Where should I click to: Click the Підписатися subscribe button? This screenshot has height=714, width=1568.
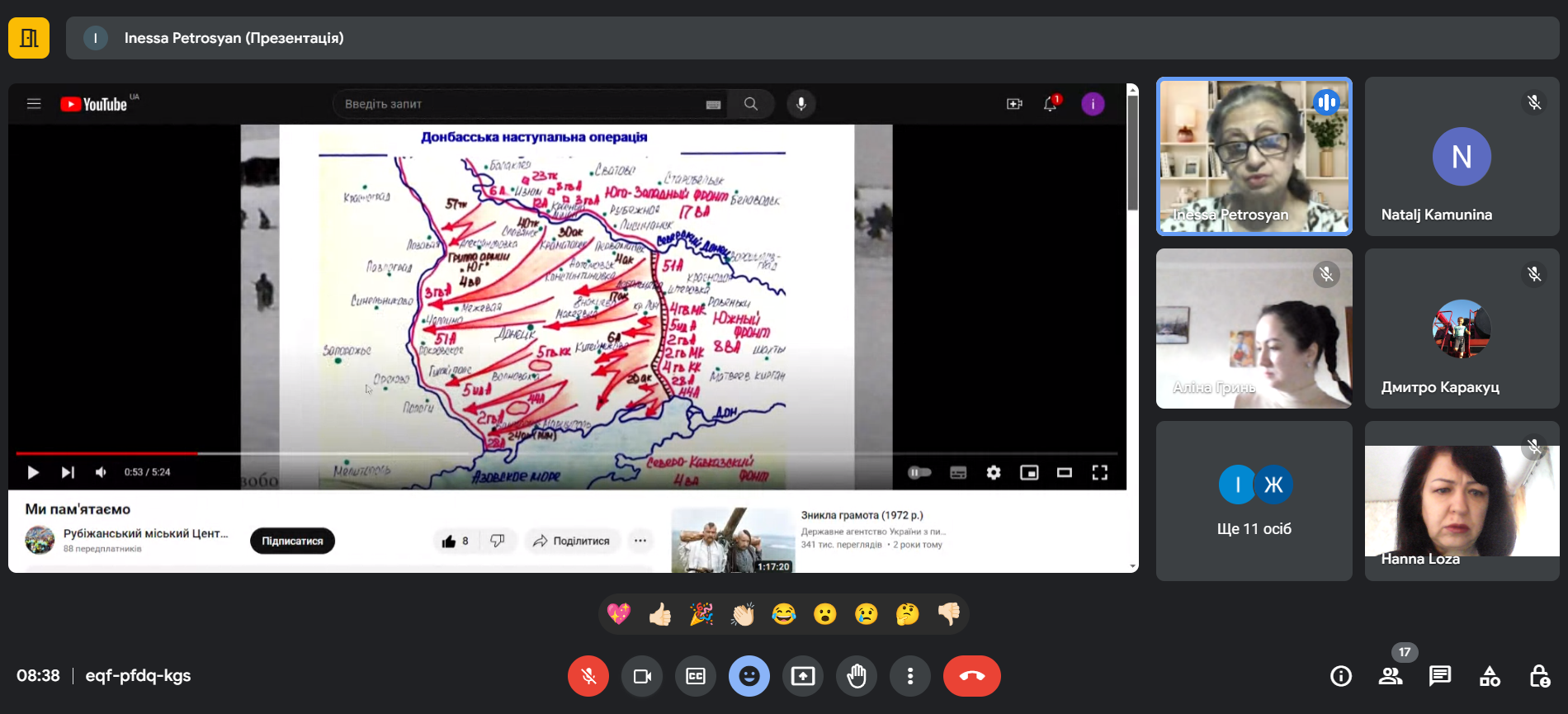click(x=292, y=541)
